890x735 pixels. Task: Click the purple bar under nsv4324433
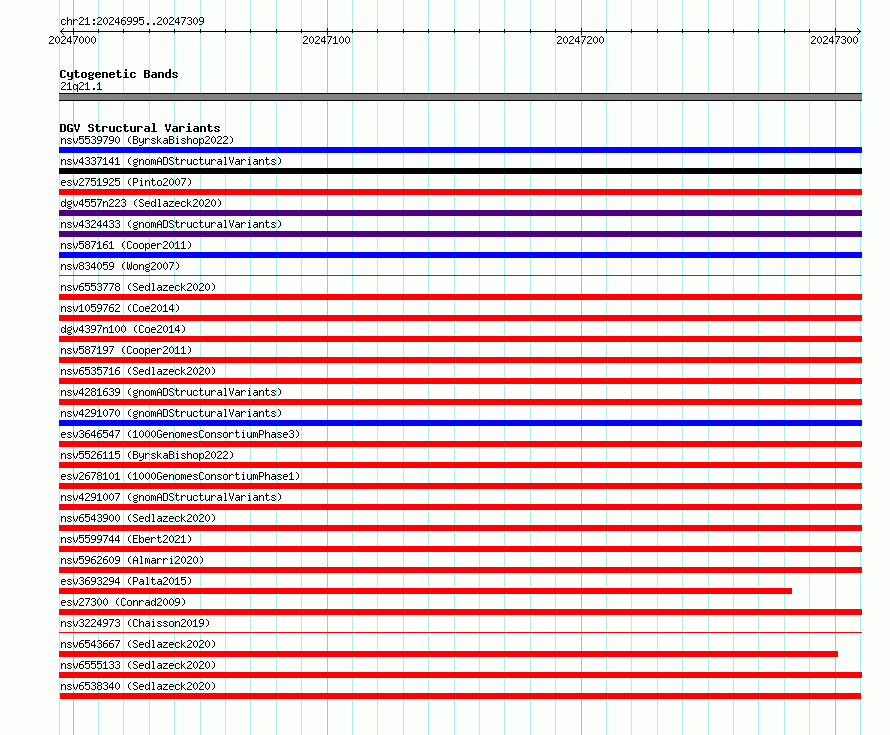(x=460, y=234)
